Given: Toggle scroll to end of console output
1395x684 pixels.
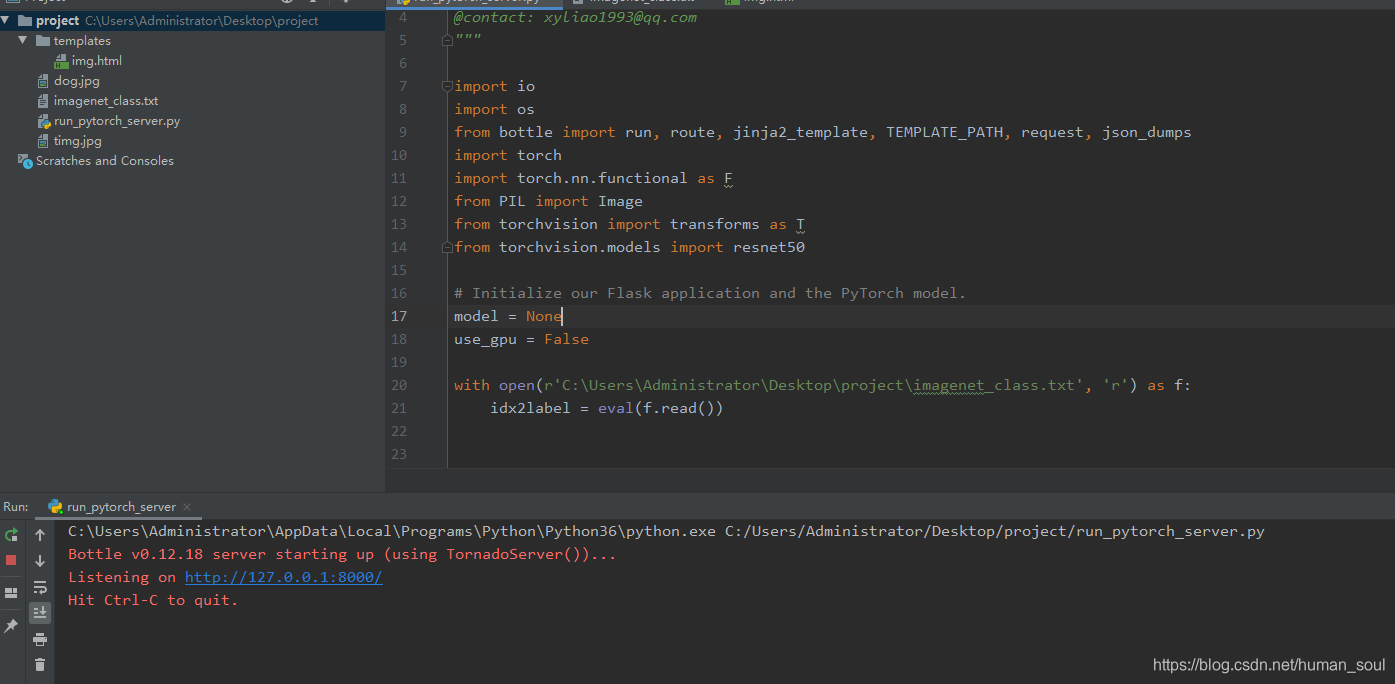Looking at the screenshot, I should [40, 612].
